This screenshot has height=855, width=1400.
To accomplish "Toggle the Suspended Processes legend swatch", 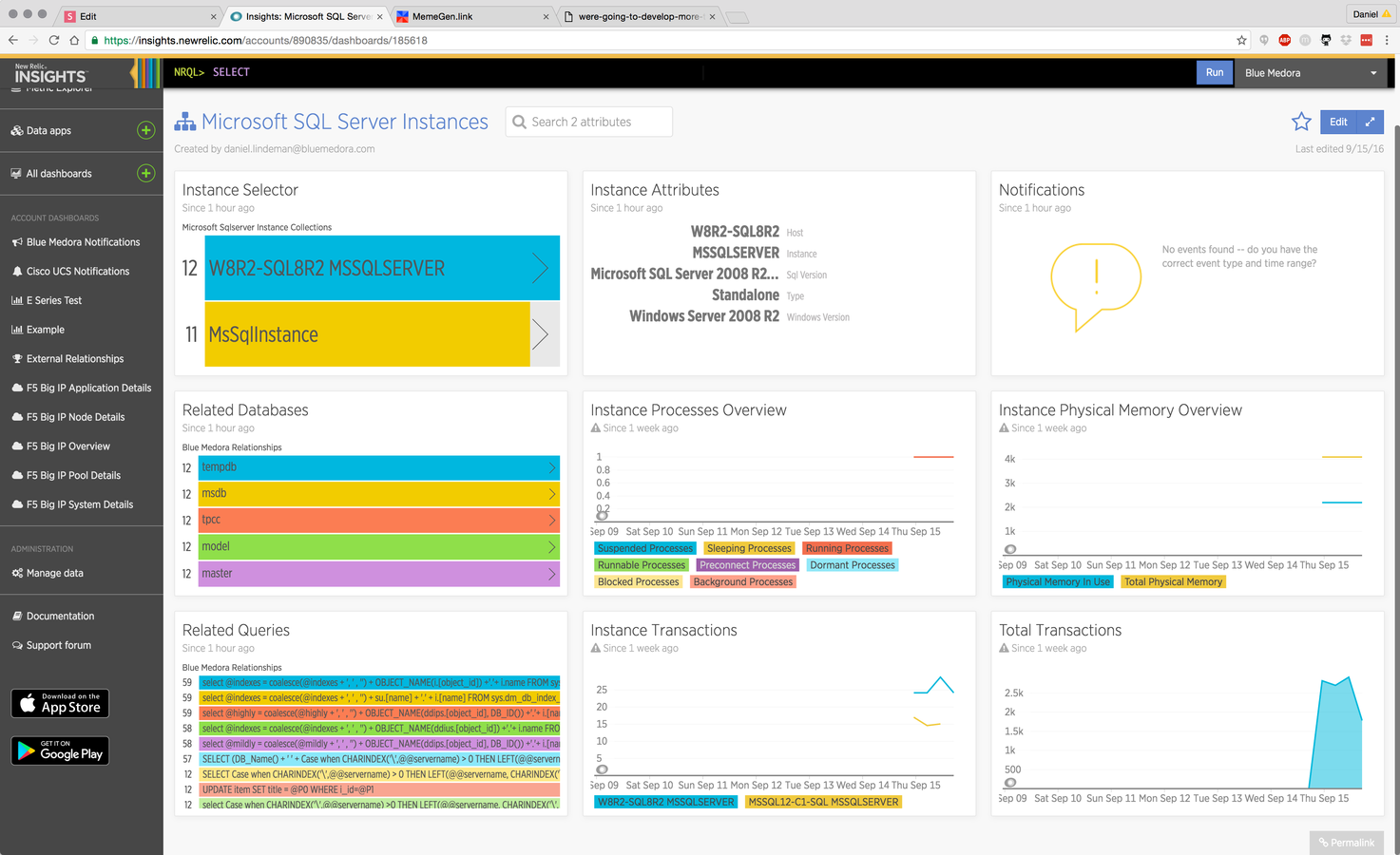I will click(x=645, y=548).
